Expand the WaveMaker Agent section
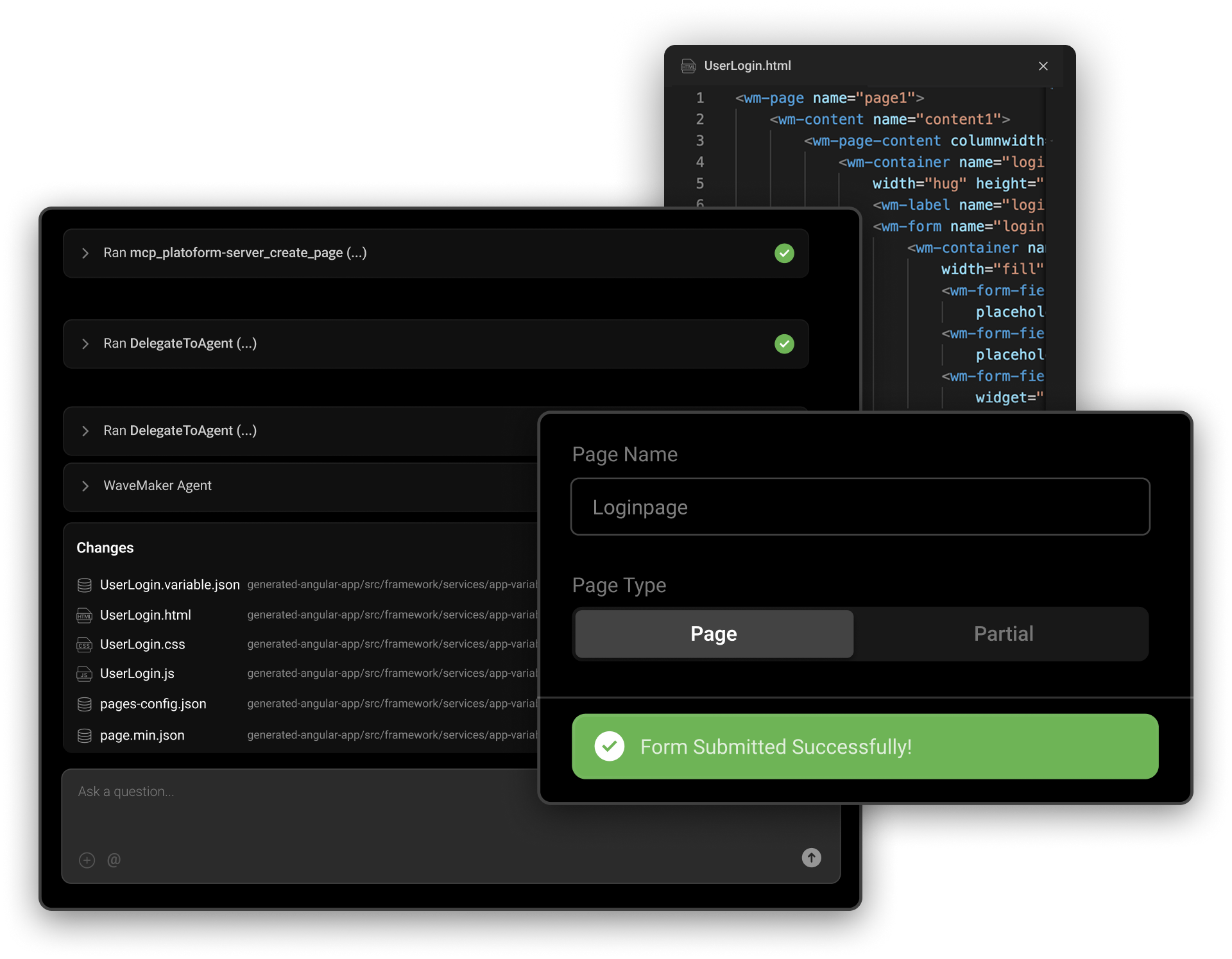 (x=85, y=486)
